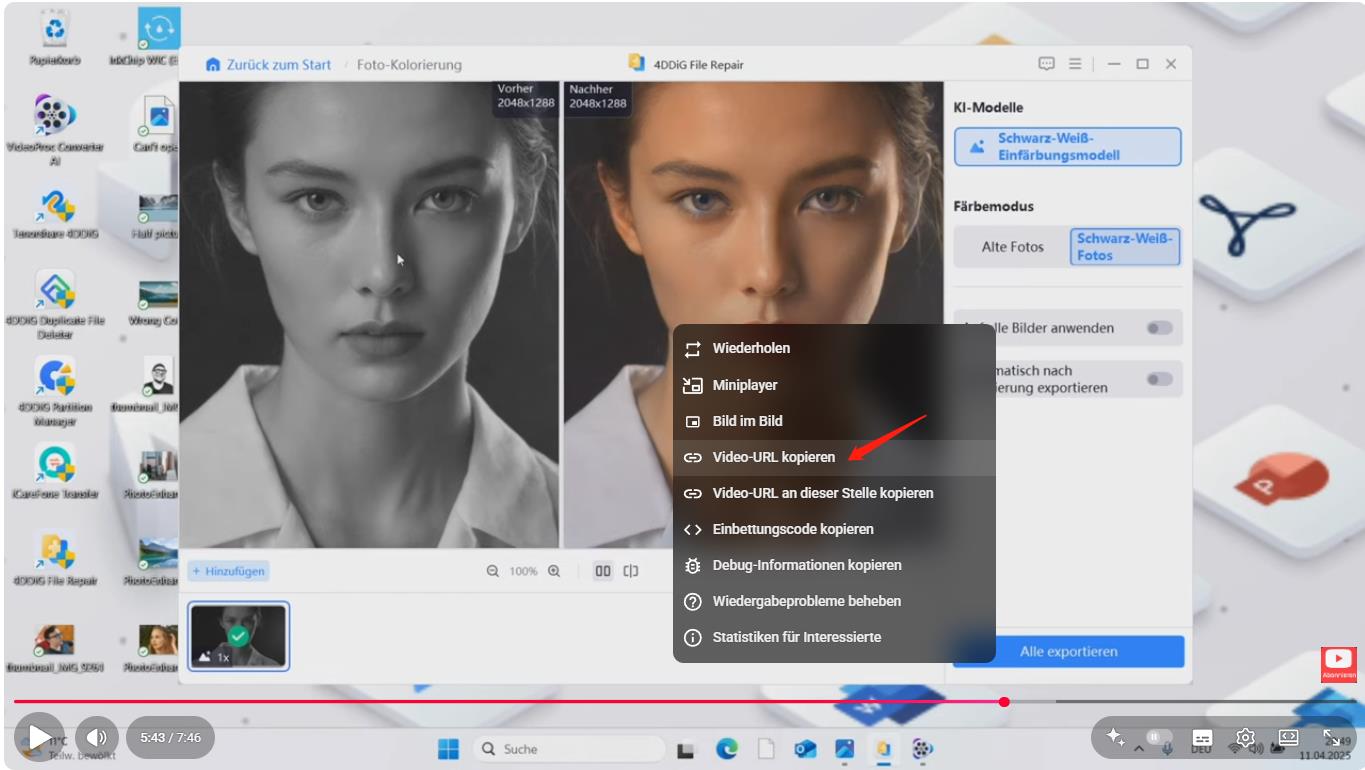This screenshot has height=770, width=1365.
Task: Select the Schwarz-Weiß-Einfärbungsmodell model box
Action: tap(1067, 147)
